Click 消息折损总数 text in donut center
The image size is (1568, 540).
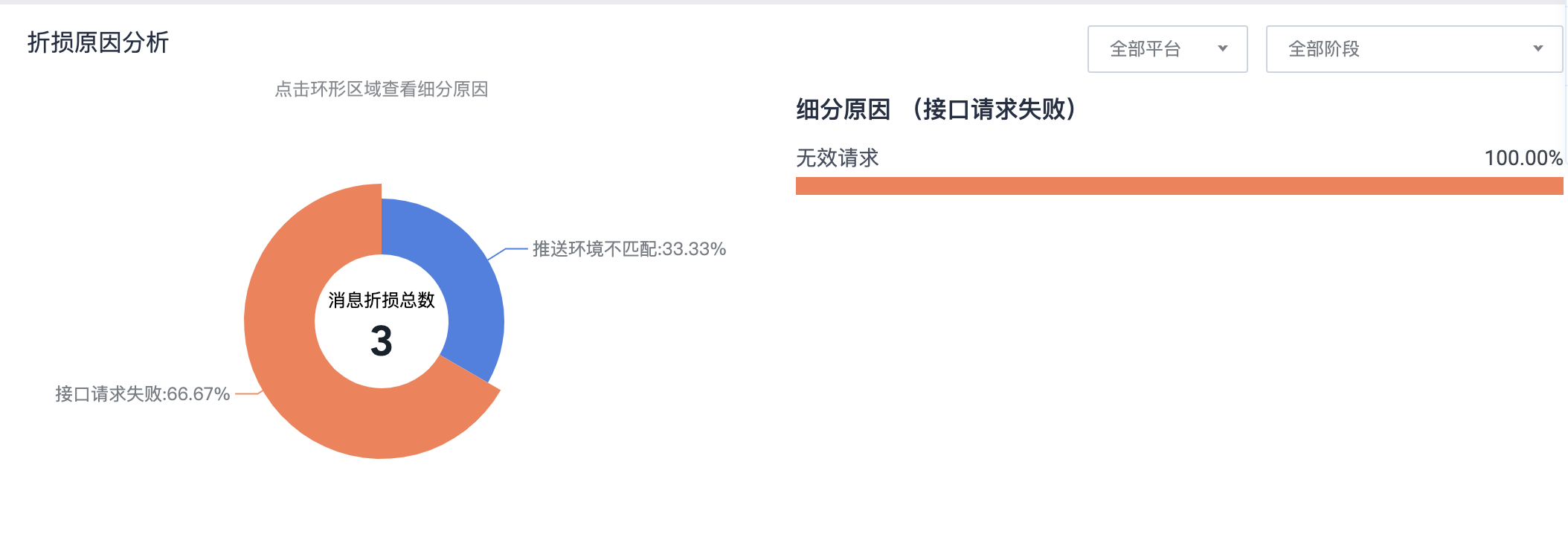[x=382, y=300]
